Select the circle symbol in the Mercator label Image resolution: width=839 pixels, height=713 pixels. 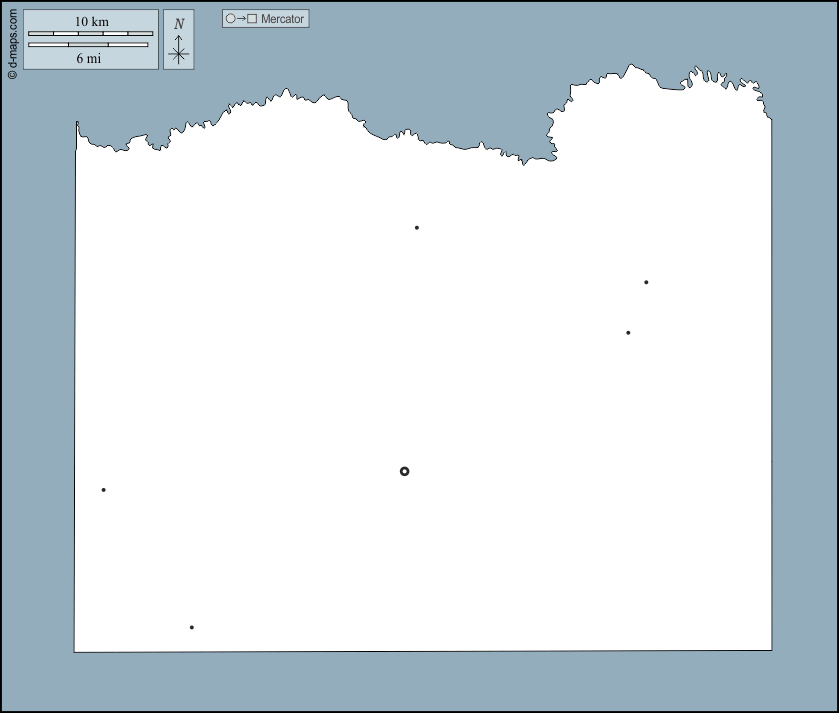(231, 19)
